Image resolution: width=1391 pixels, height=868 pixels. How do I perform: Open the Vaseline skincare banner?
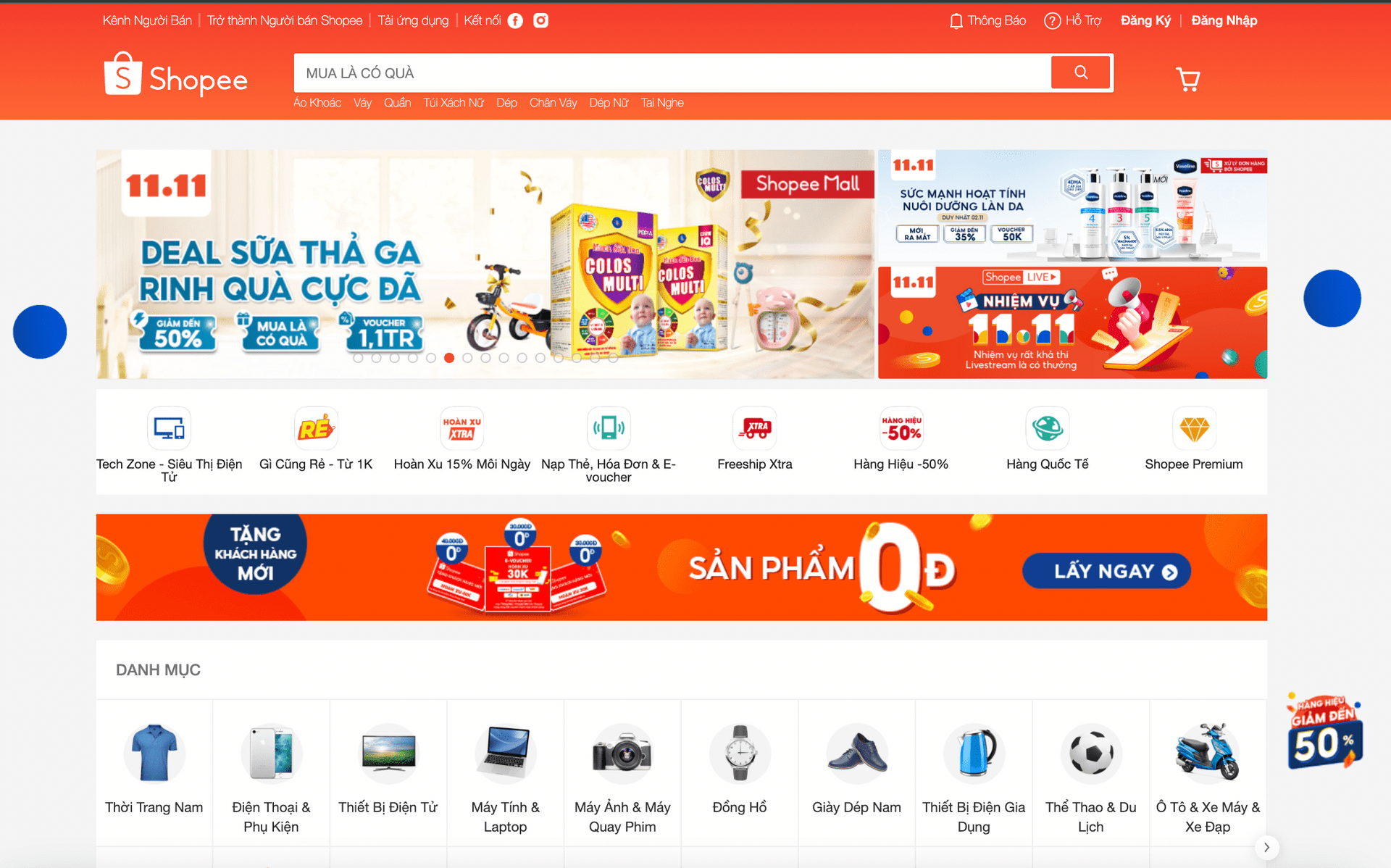click(x=1072, y=206)
